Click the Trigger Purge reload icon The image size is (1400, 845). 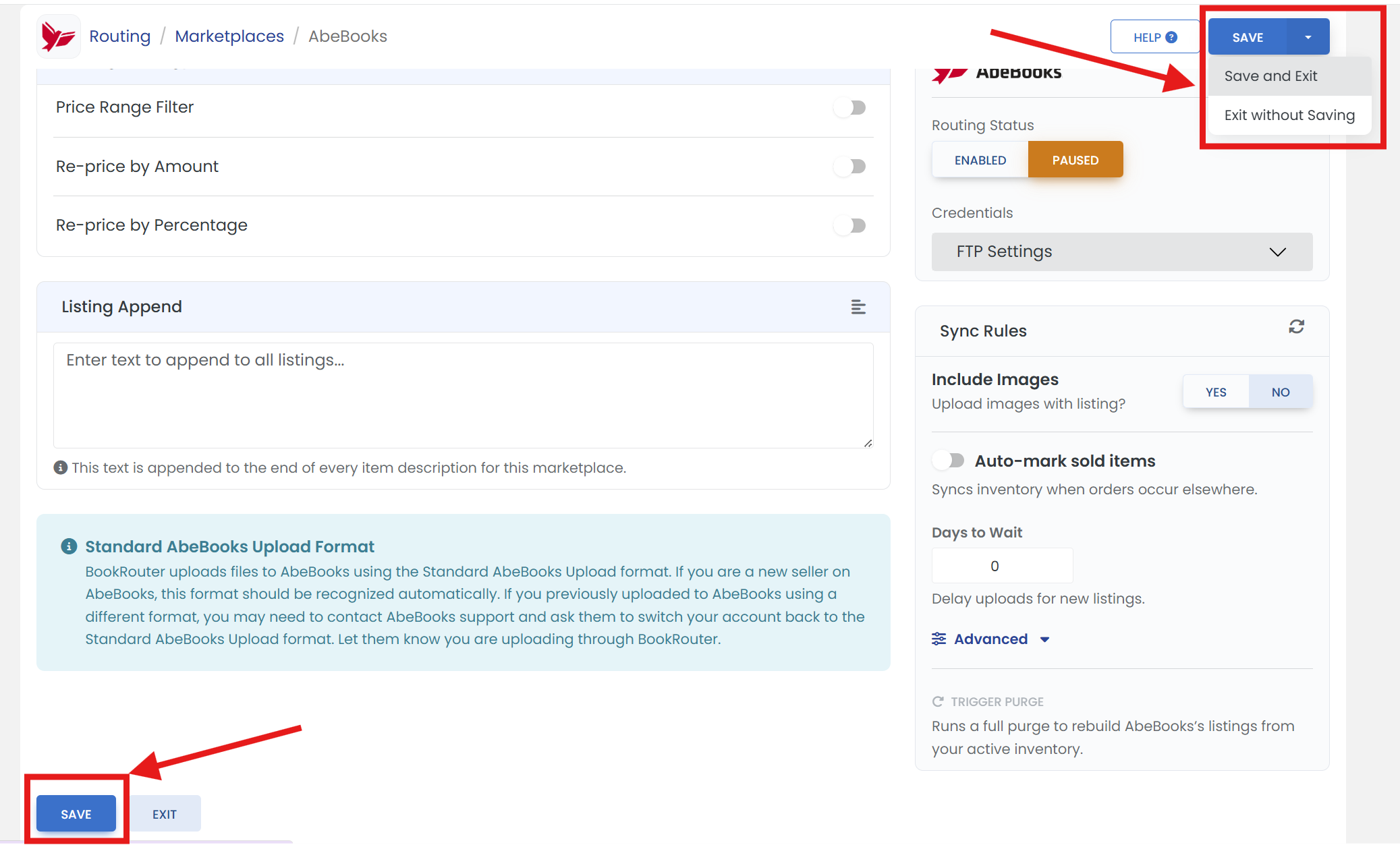click(938, 701)
